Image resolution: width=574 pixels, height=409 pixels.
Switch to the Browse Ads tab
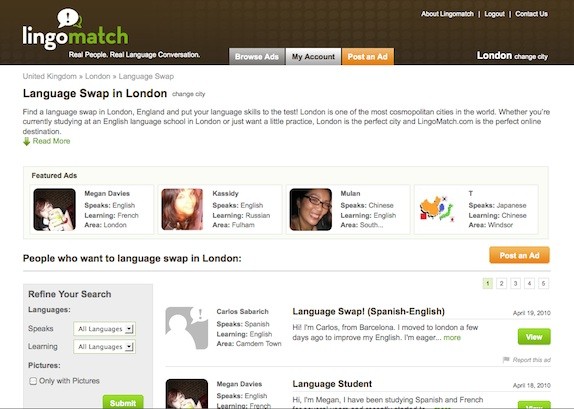coord(257,56)
